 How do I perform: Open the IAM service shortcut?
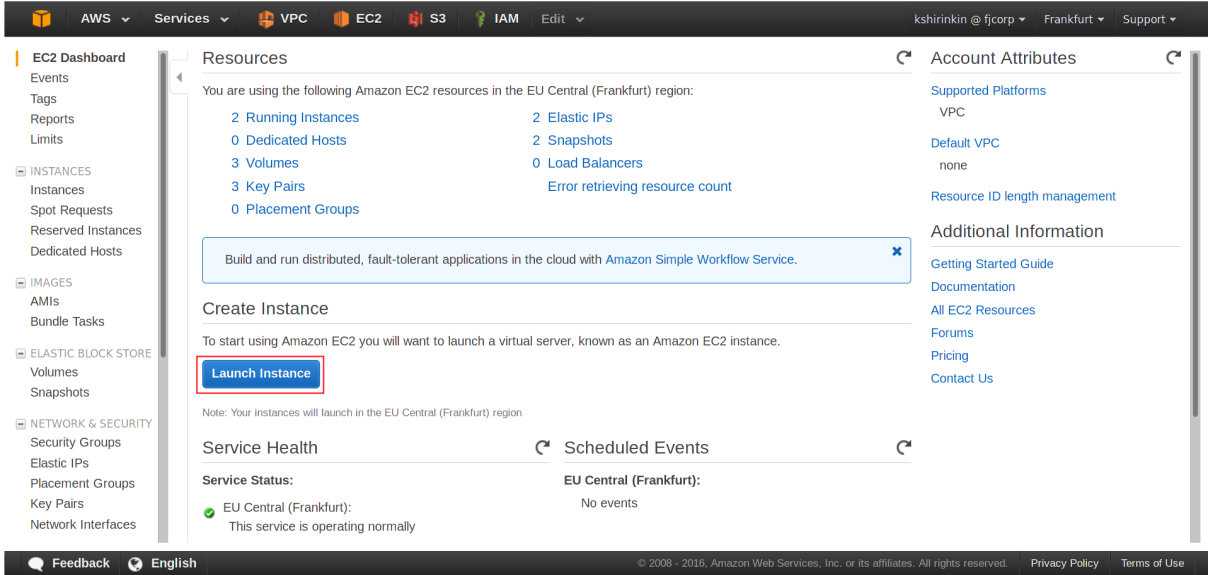(496, 19)
